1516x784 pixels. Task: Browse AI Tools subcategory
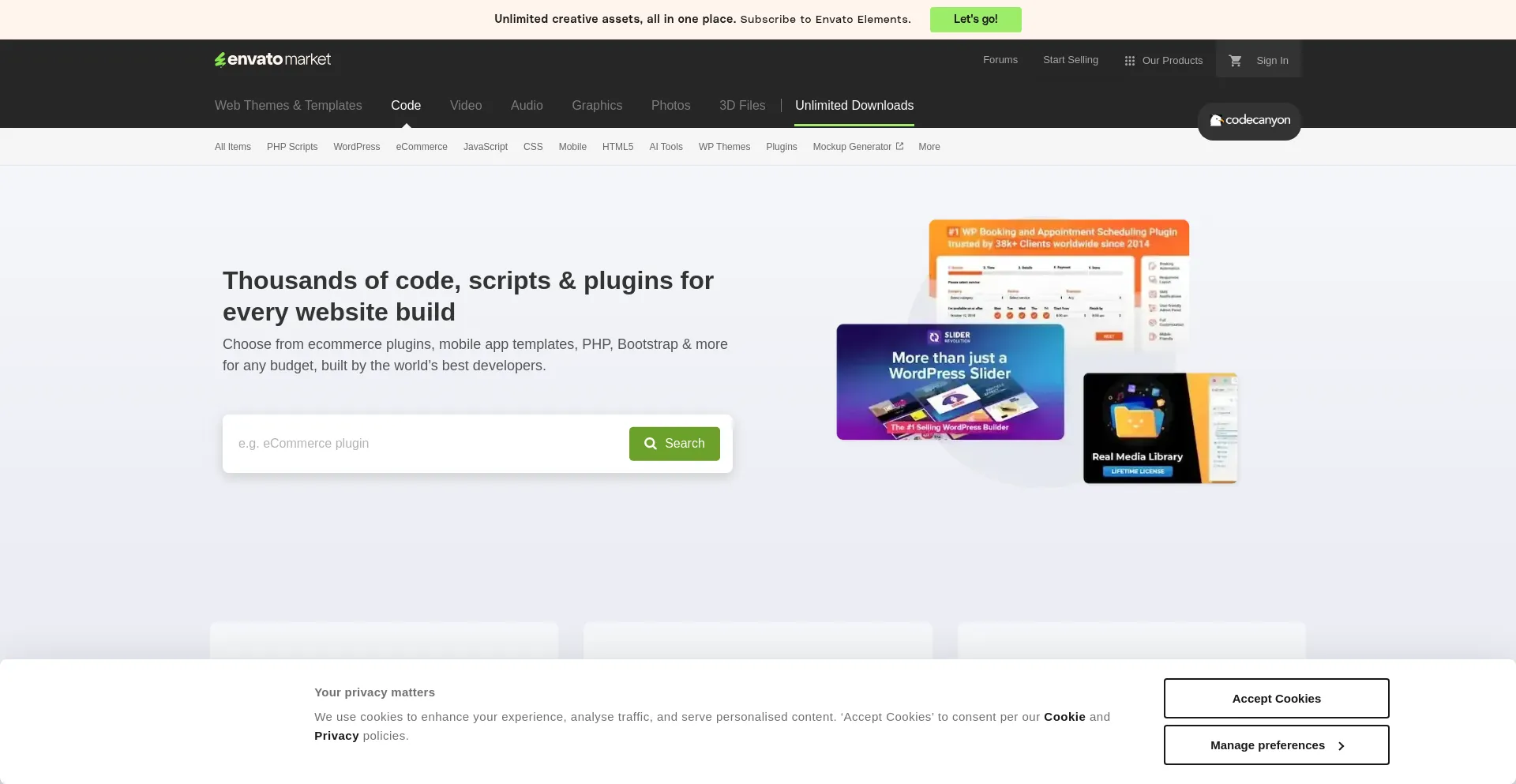pos(666,147)
